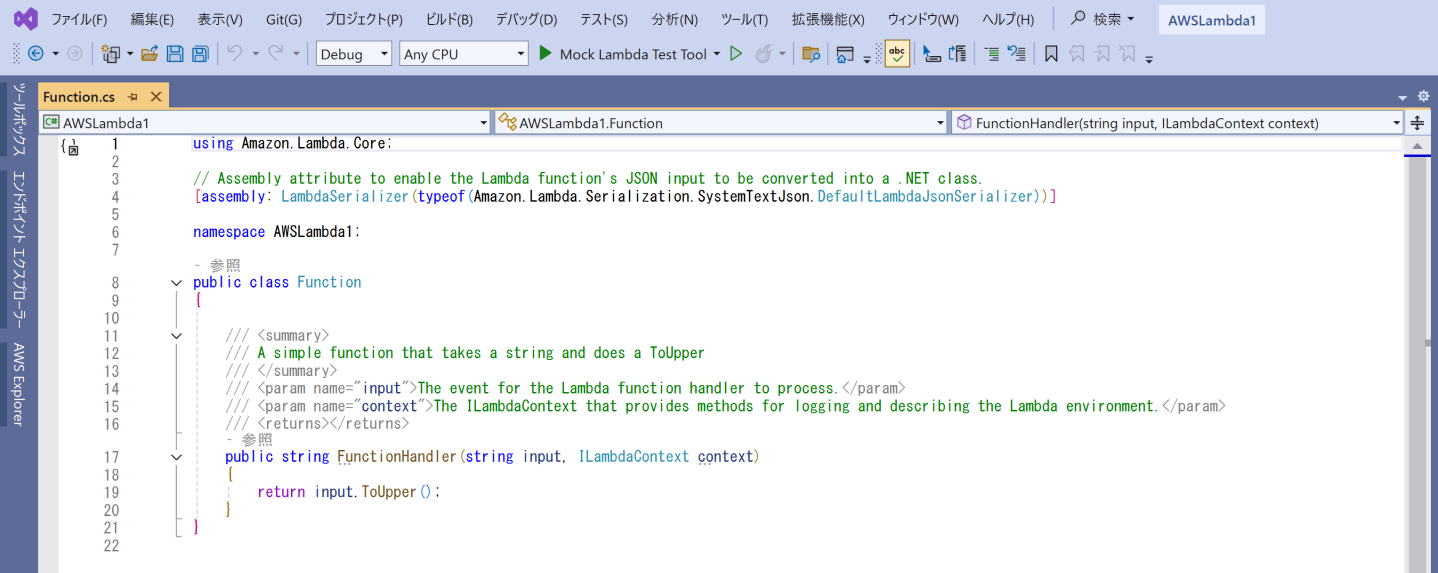1438x573 pixels.
Task: Open the プロジェクト(P) menu
Action: (364, 19)
